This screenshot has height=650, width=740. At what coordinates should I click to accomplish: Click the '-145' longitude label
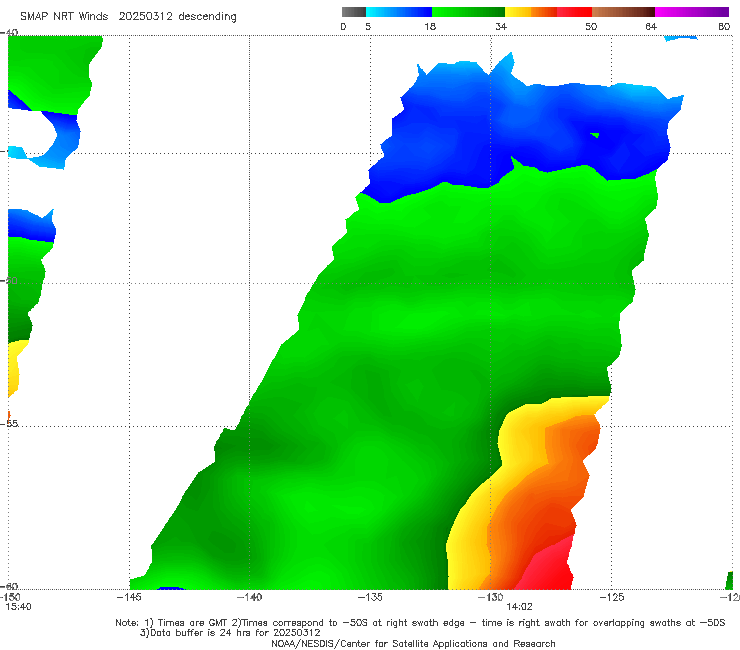point(129,597)
